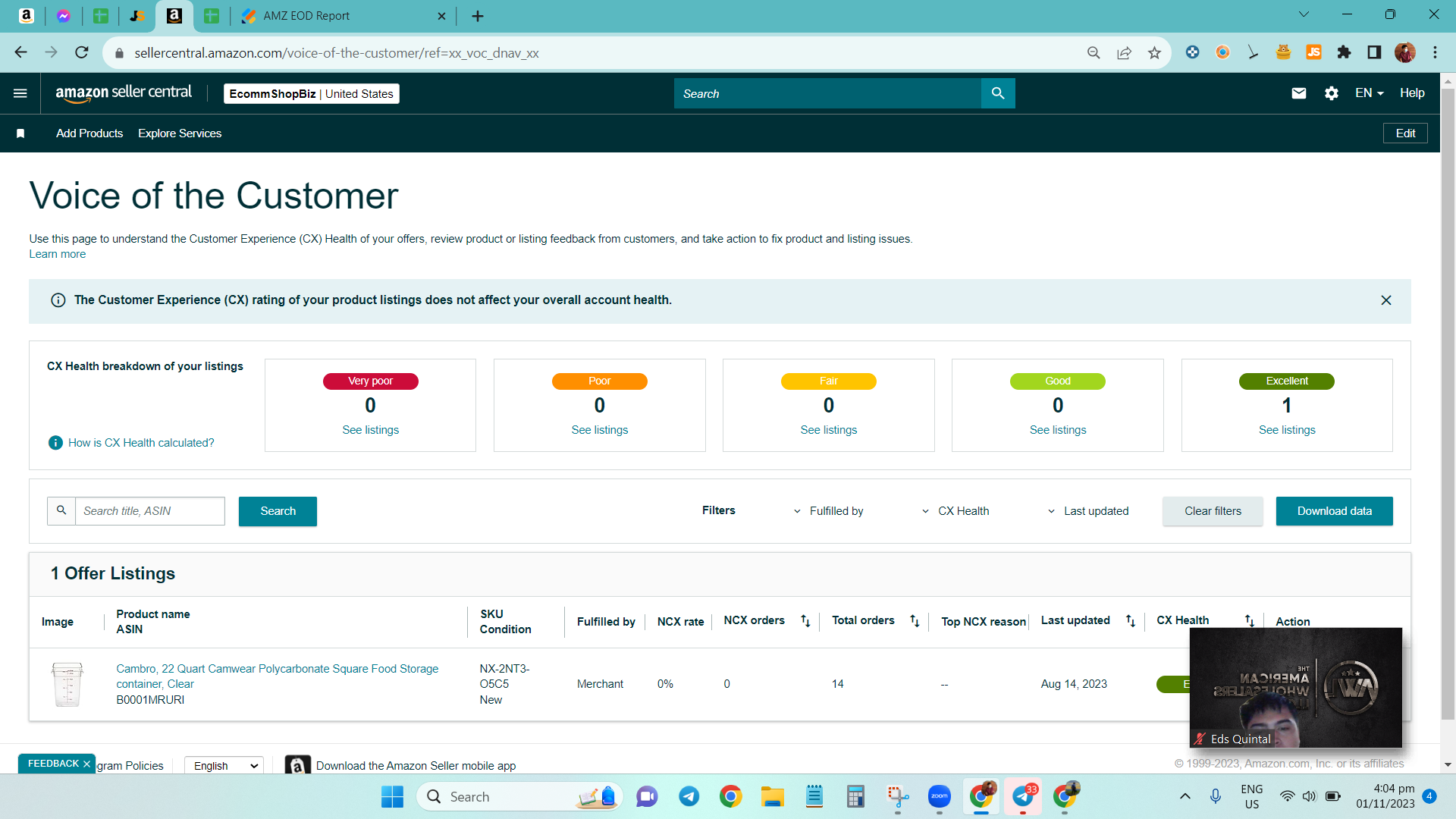The height and width of the screenshot is (819, 1456).
Task: Open the Seller Central hamburger menu
Action: (x=20, y=93)
